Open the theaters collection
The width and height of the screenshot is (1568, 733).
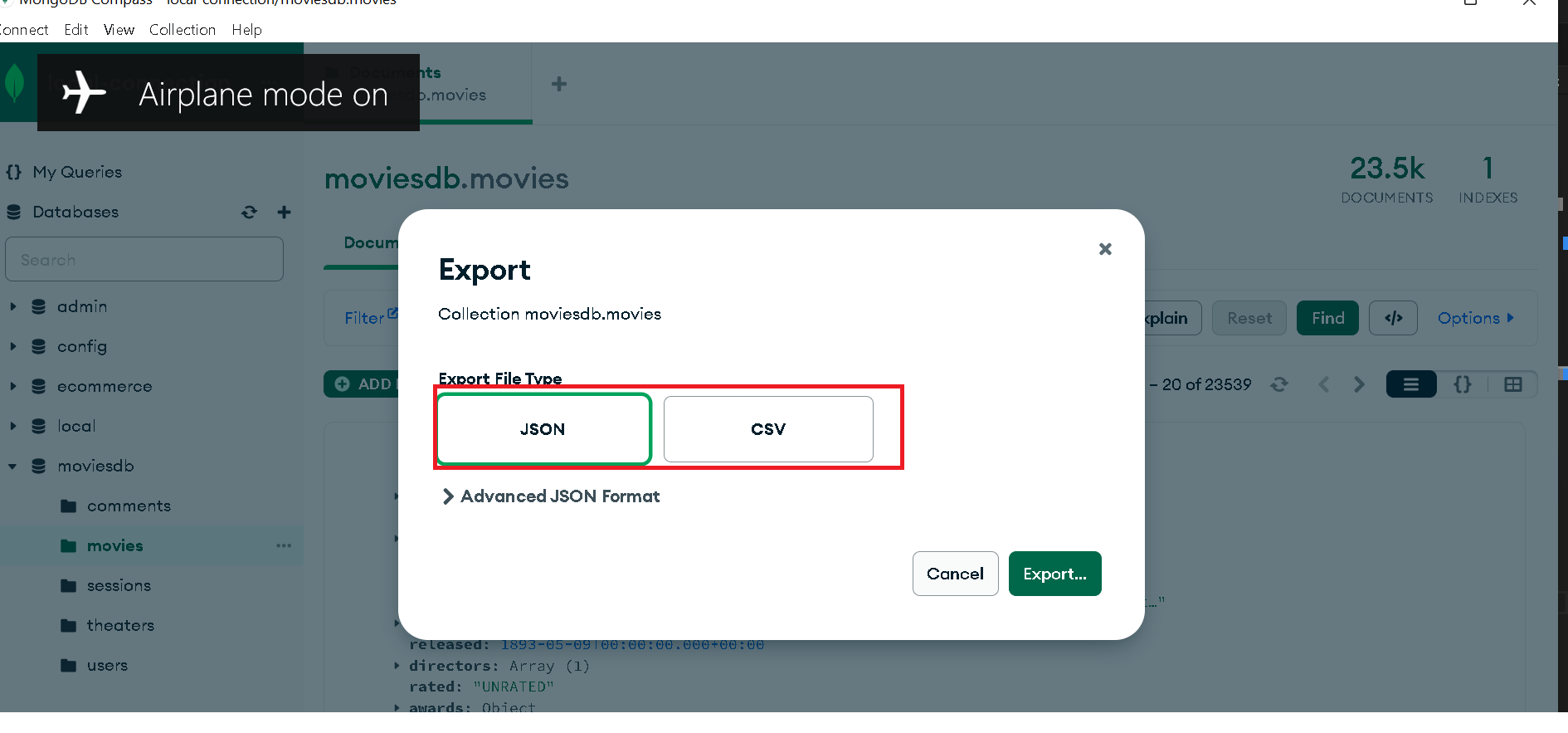120,625
